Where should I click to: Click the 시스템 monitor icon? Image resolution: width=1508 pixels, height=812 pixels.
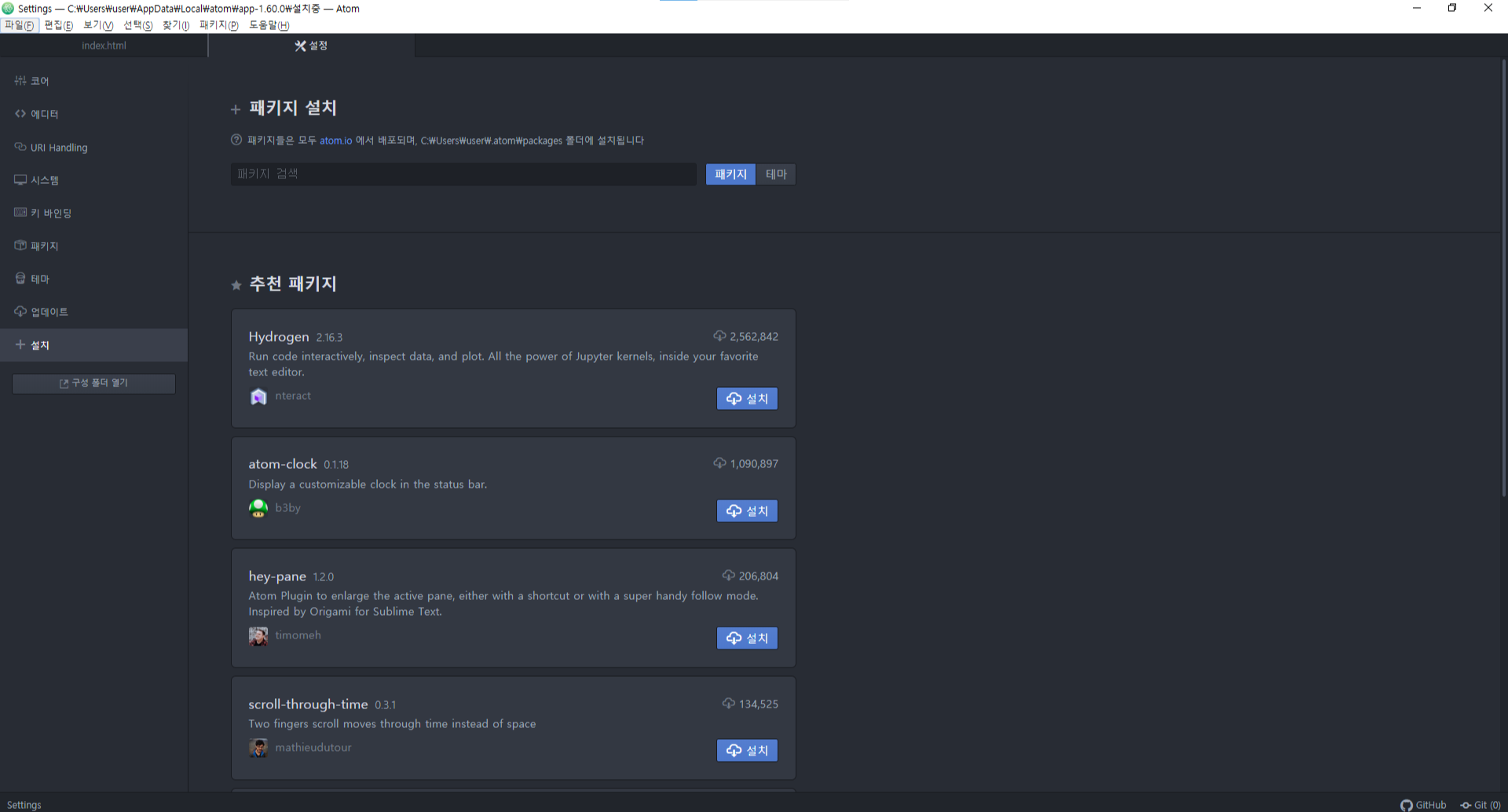point(20,179)
